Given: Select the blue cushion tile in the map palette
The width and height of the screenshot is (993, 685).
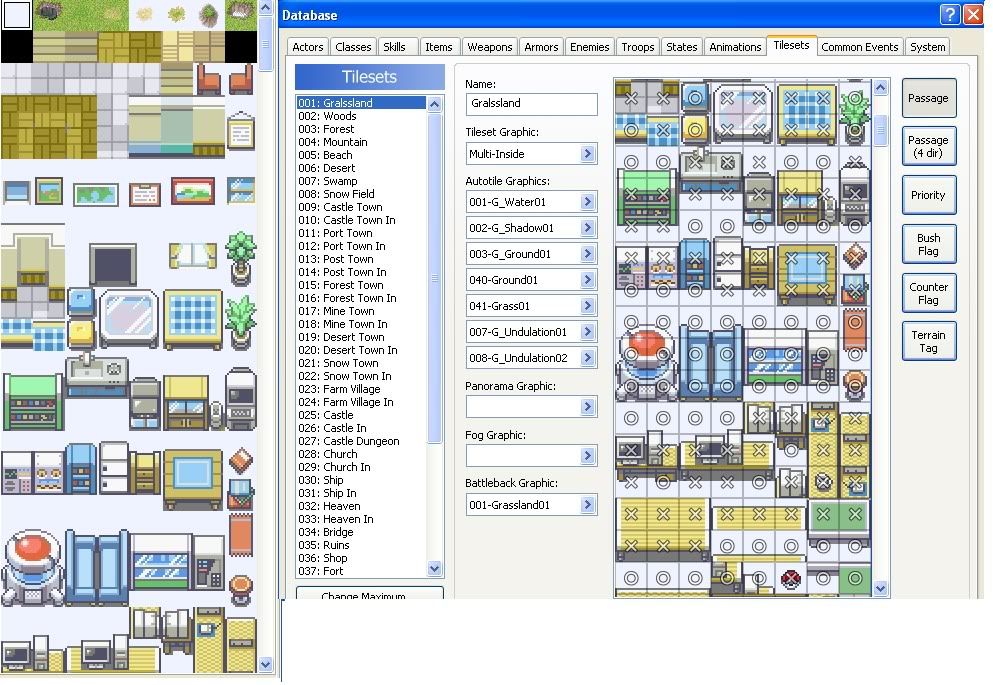Looking at the screenshot, I should click(x=80, y=302).
